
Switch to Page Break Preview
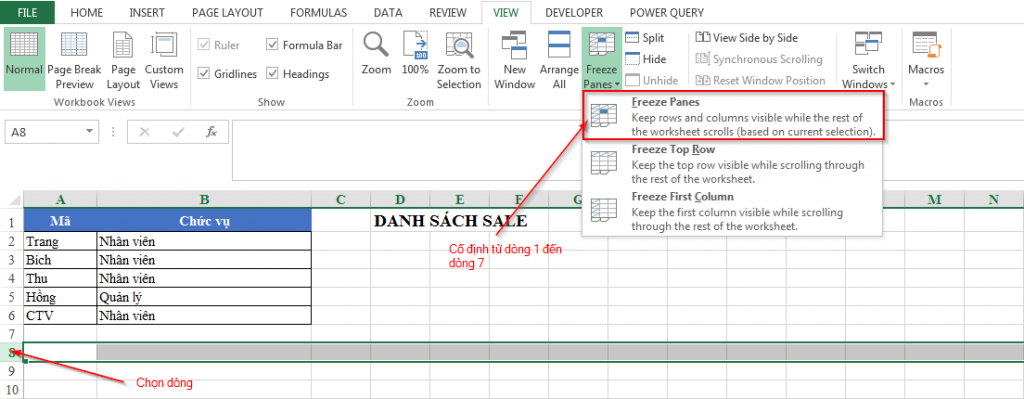coord(74,59)
